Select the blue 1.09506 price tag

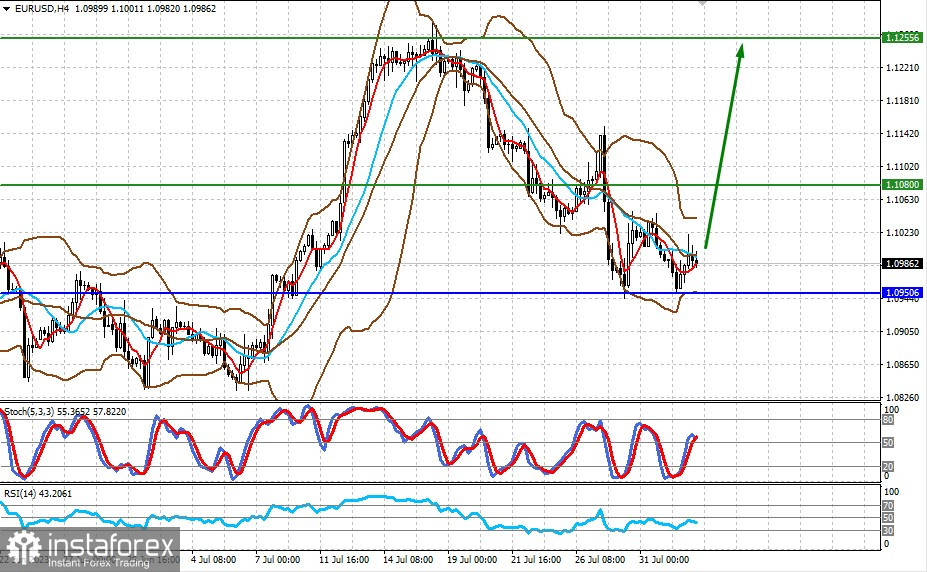point(902,292)
